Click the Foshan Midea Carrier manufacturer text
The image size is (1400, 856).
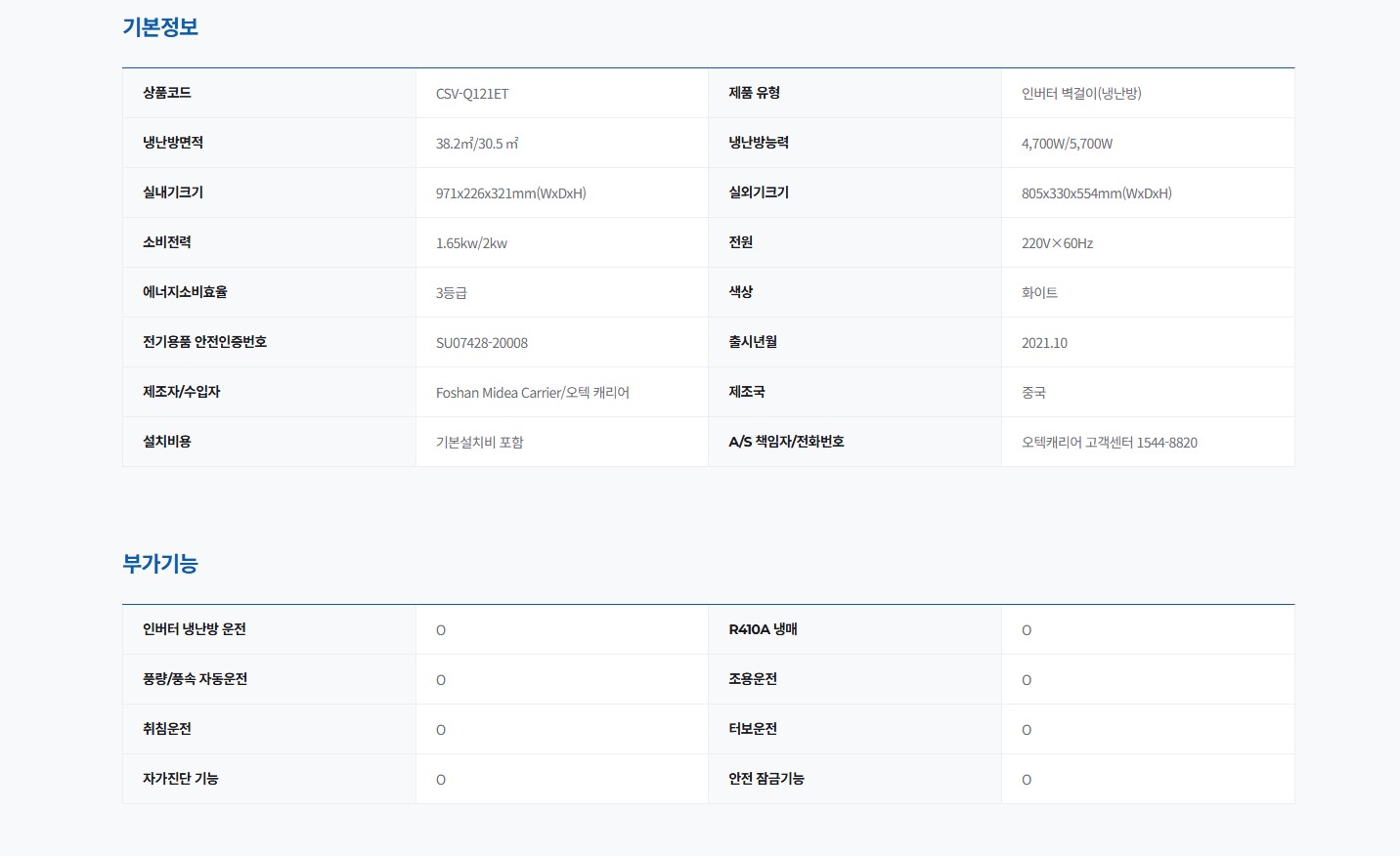coord(532,393)
